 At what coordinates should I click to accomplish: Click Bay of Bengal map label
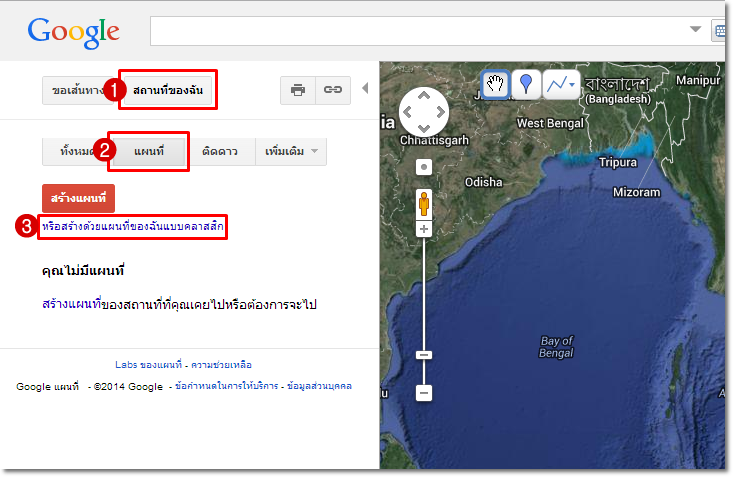click(x=556, y=347)
